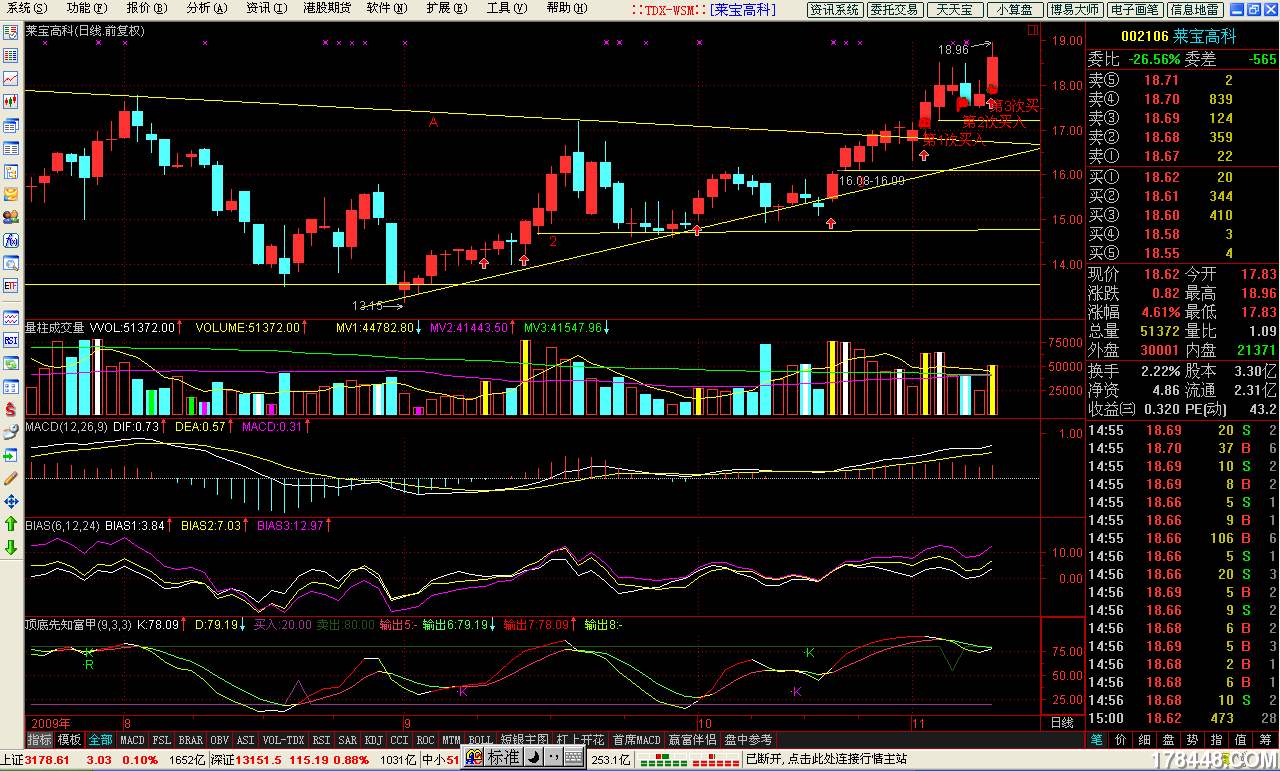The image size is (1280, 771).
Task: Select the 笔 tab in tick panel
Action: coord(1096,740)
